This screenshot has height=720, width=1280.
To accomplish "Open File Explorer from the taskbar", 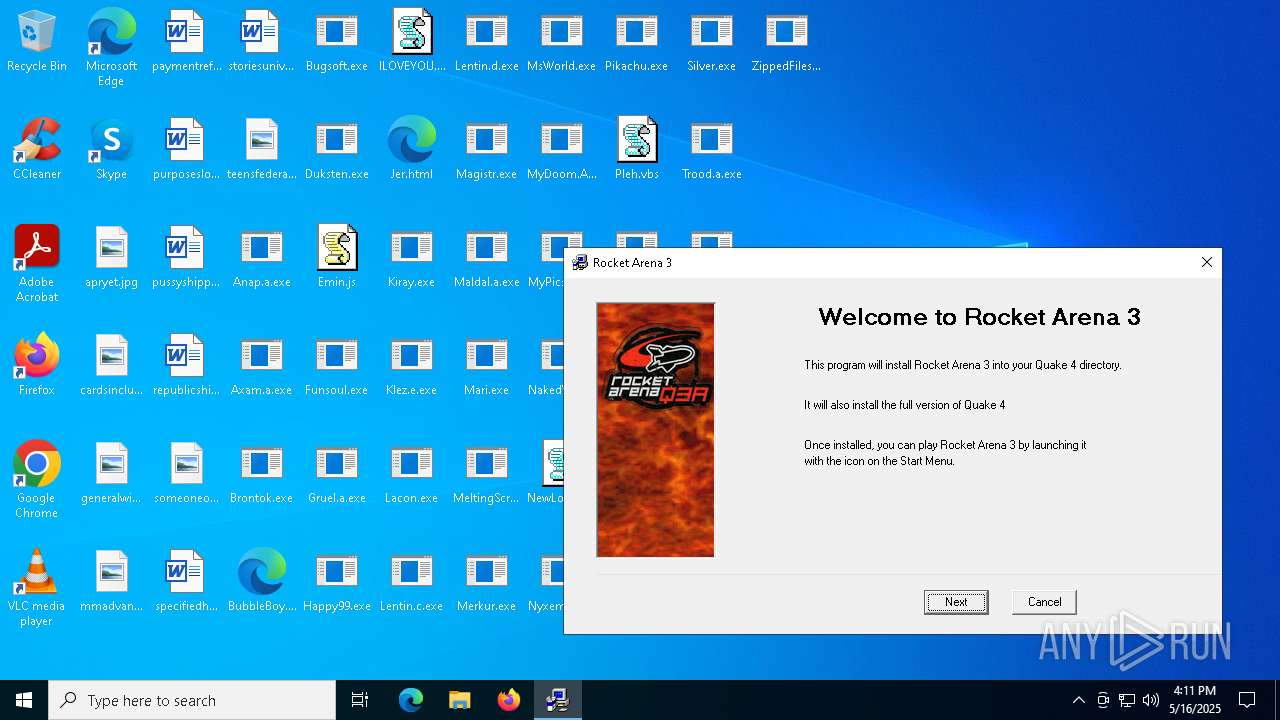I will (459, 700).
